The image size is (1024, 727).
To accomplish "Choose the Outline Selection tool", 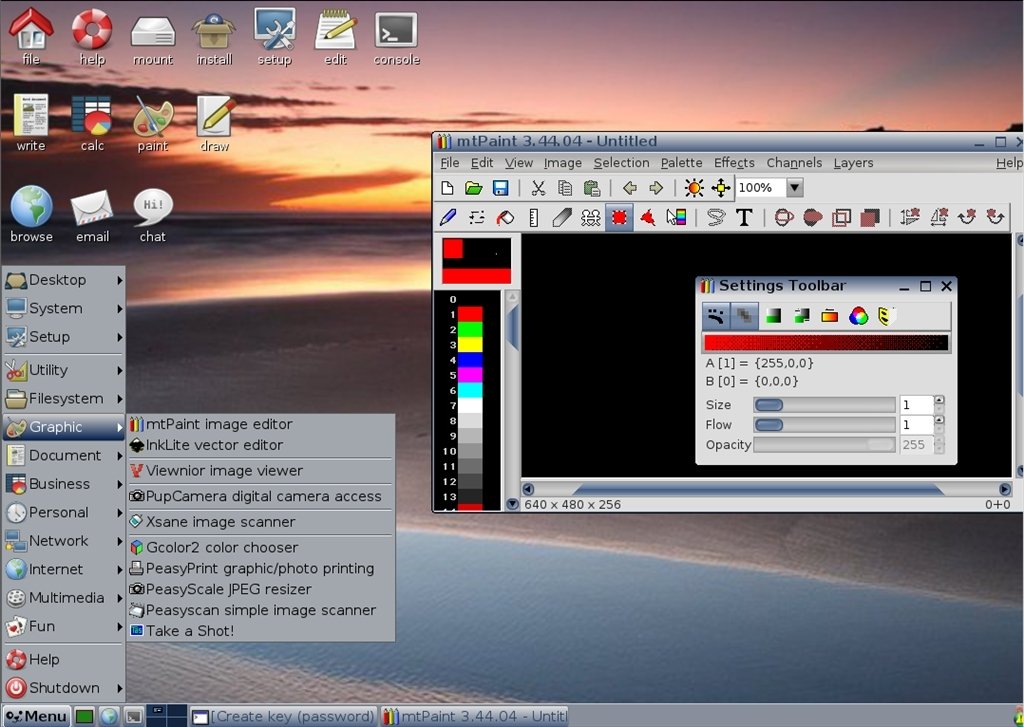I will pyautogui.click(x=841, y=217).
